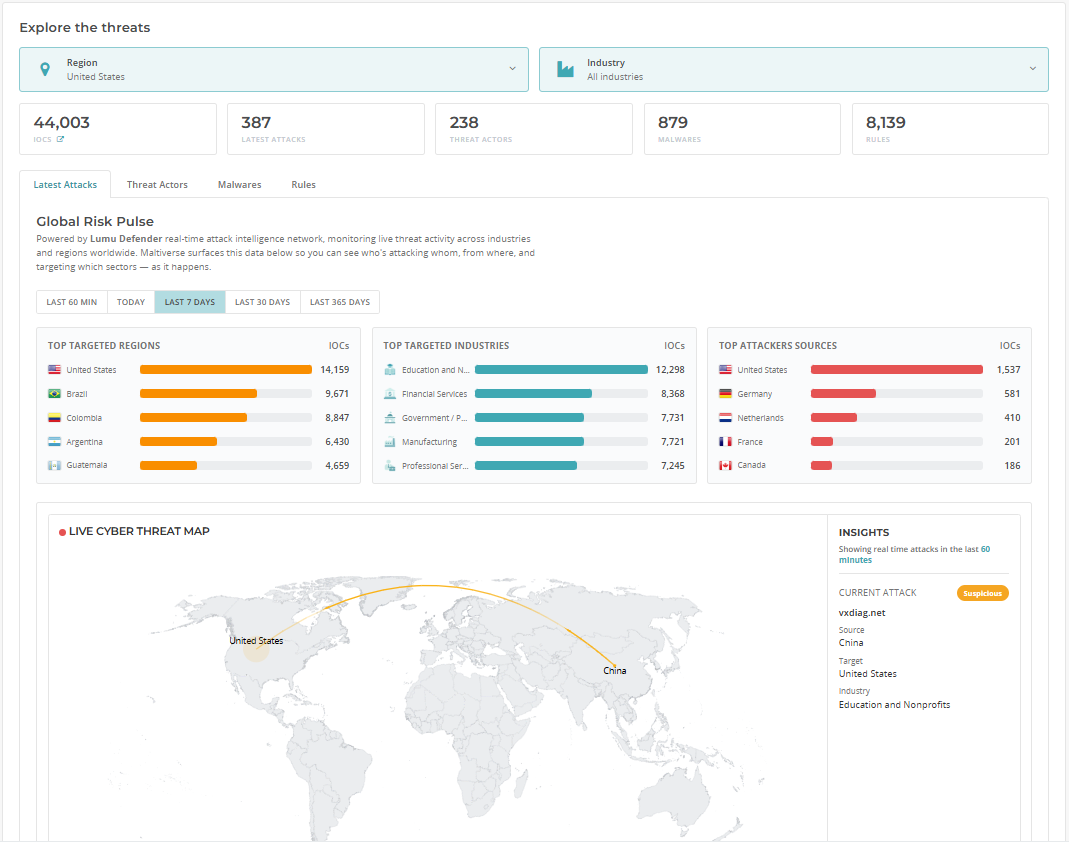Click the Education and Nonprofits industry icon

tap(390, 370)
